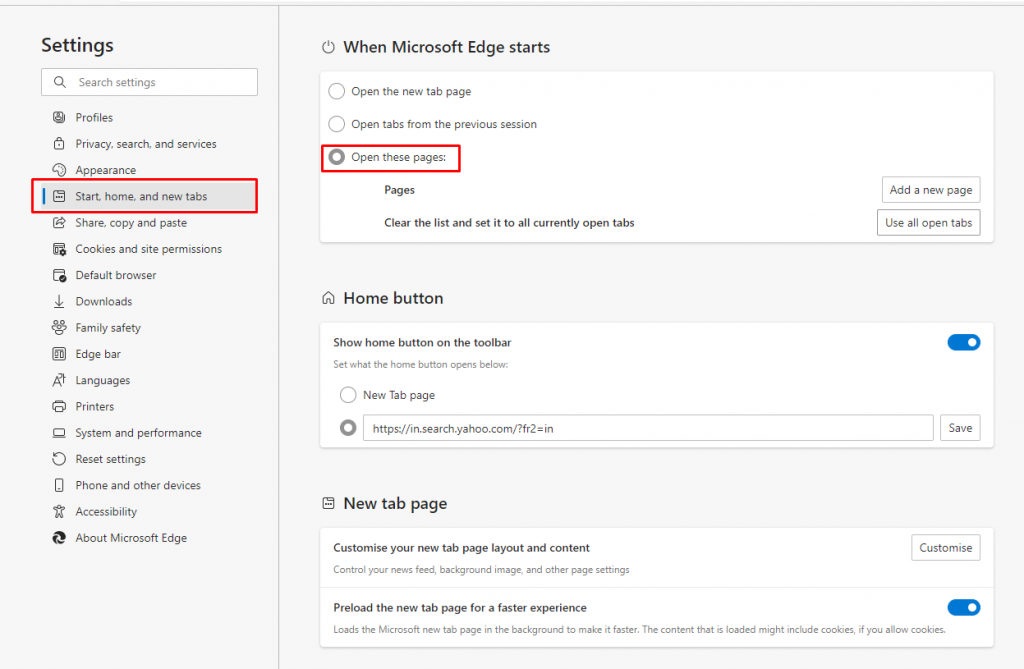Screen dimensions: 1024x669
Task: Click the Search settings input field
Action: (150, 82)
